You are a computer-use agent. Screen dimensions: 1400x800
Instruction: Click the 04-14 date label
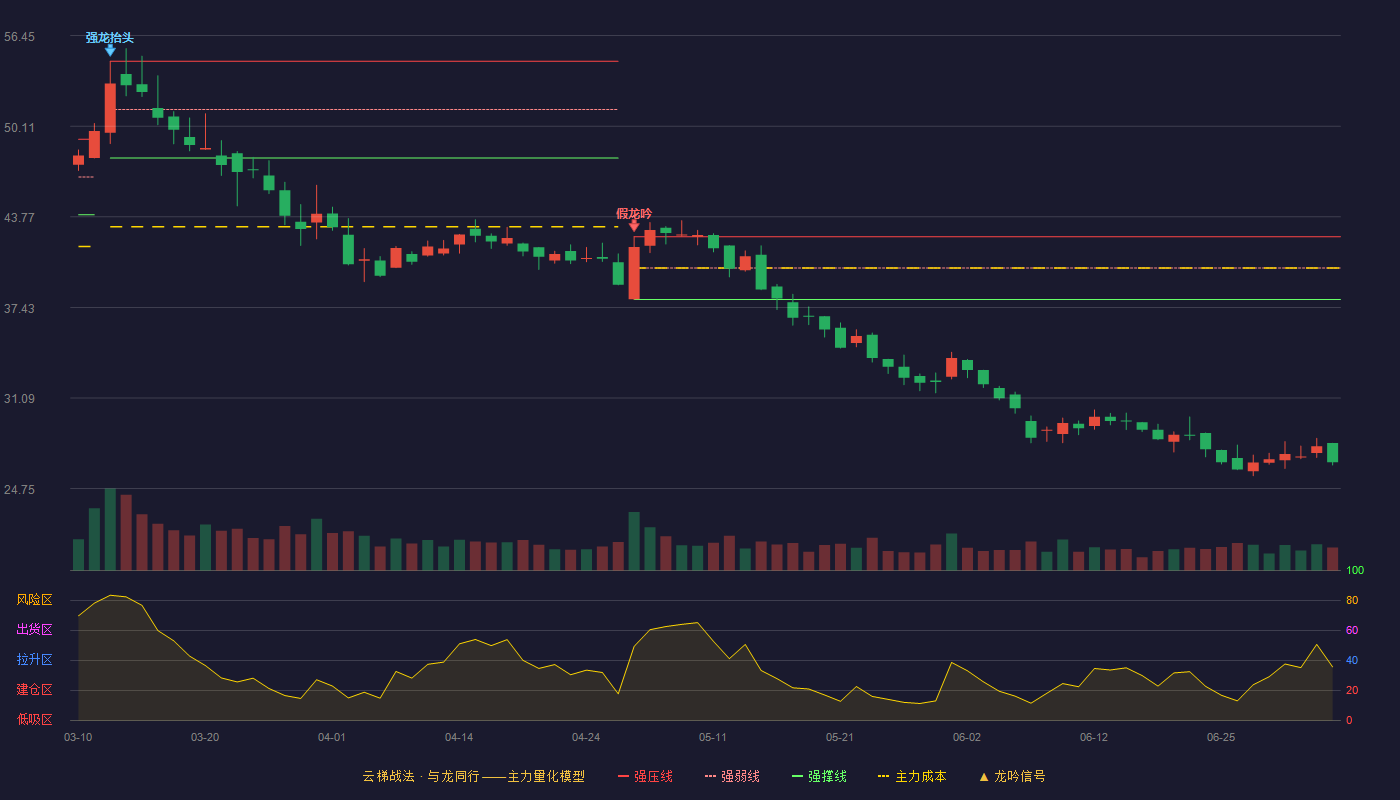(459, 737)
